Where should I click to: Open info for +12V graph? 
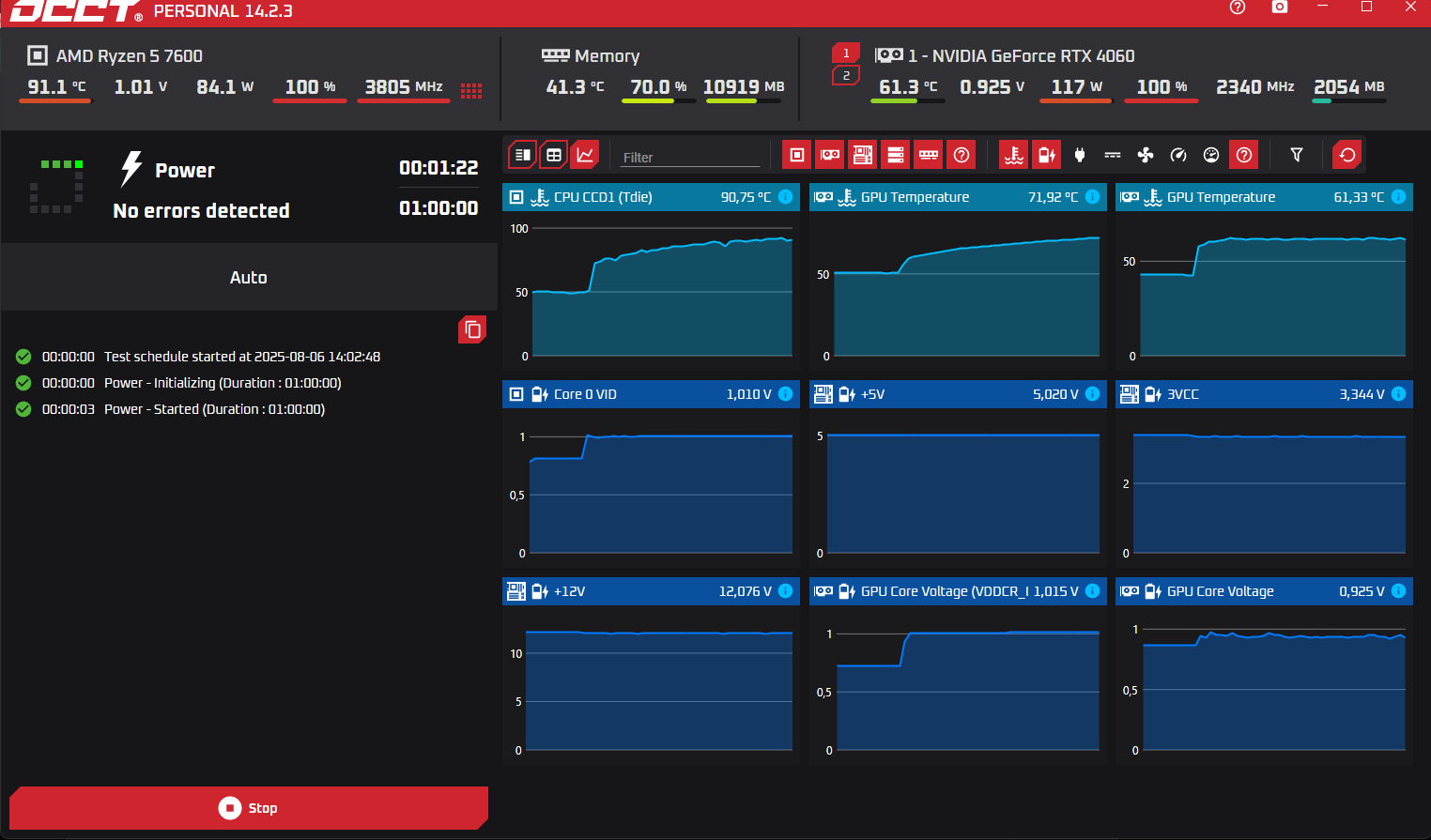[786, 591]
